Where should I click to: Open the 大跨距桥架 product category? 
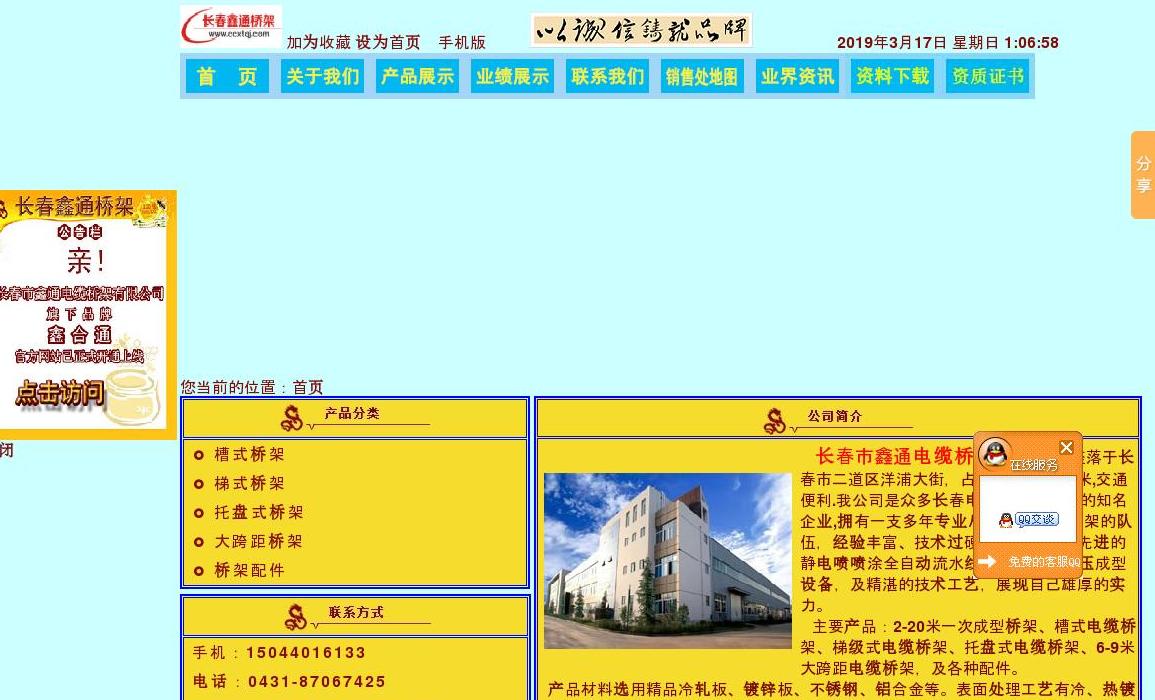pos(258,542)
